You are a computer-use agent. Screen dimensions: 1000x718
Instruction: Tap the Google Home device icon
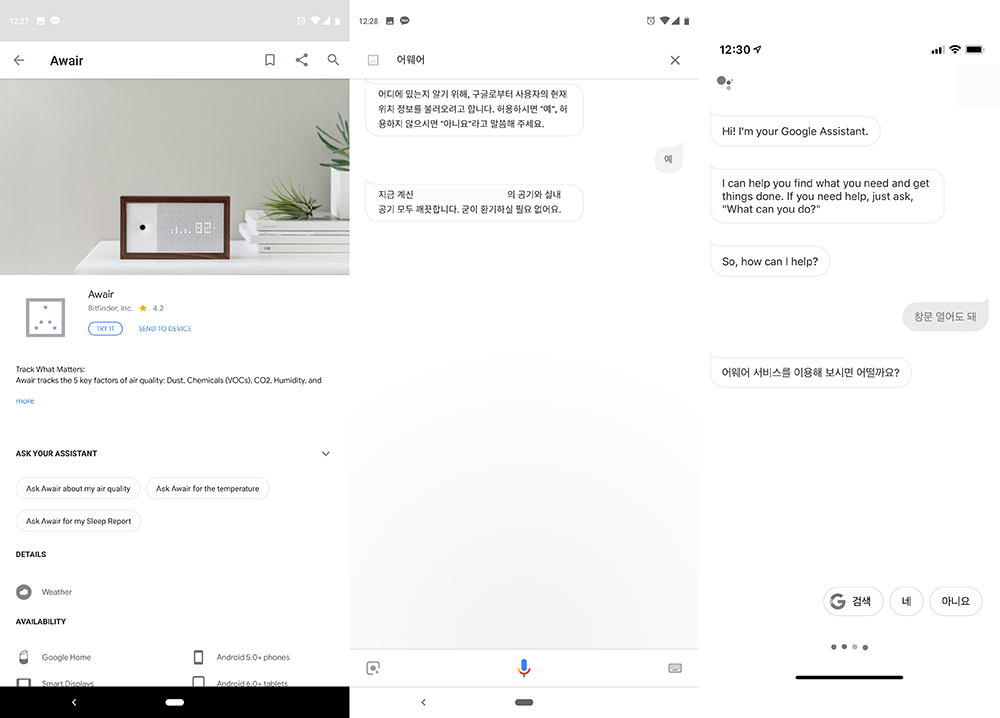24,657
